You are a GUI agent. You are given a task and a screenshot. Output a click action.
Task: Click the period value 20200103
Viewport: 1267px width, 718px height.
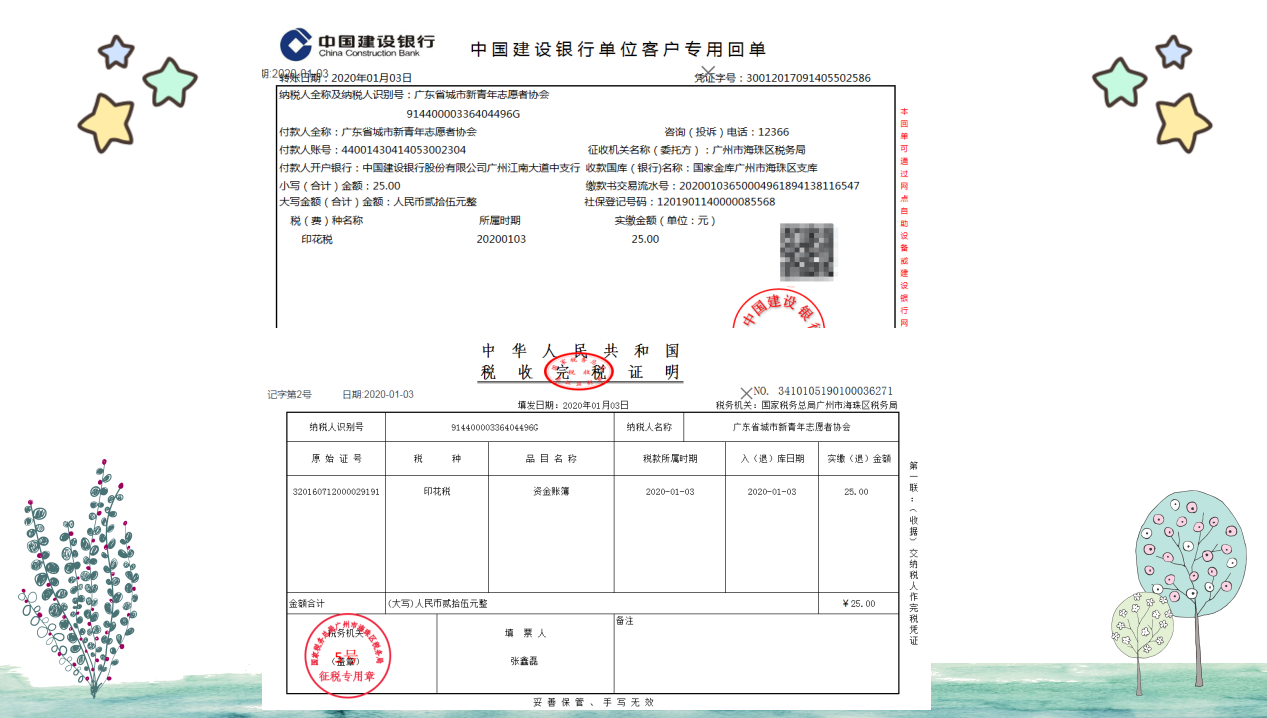click(501, 239)
